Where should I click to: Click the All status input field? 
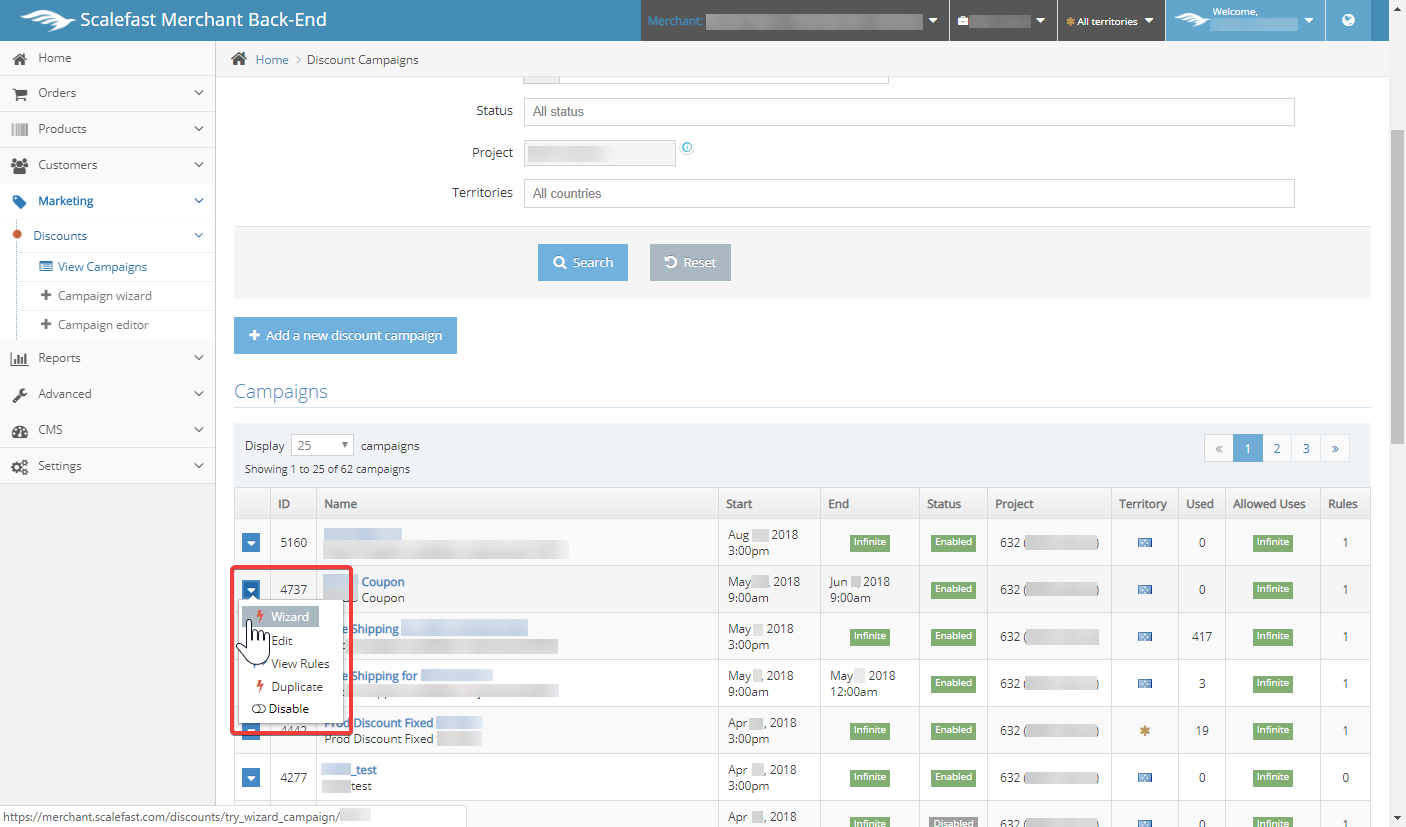pos(908,112)
